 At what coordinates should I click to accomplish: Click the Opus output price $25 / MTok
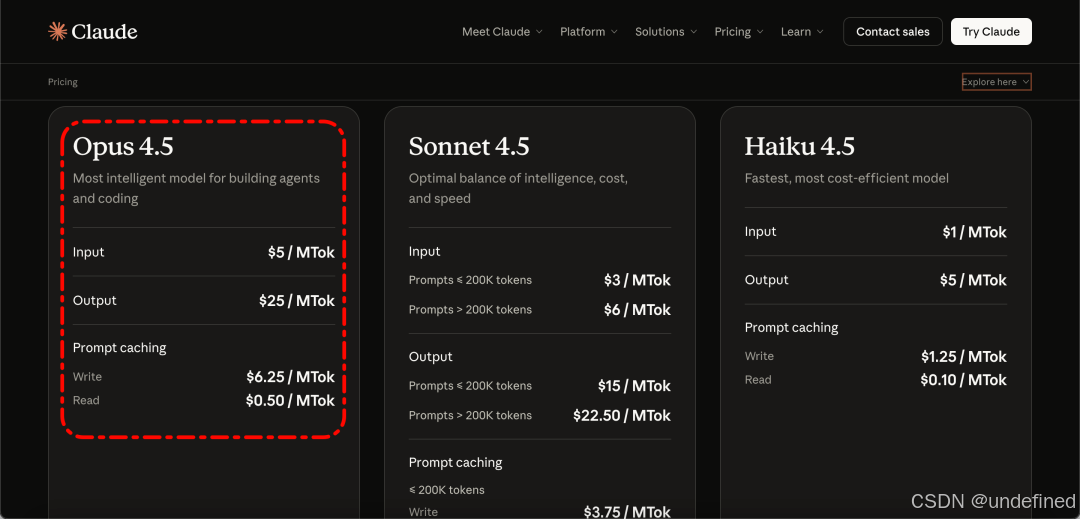point(297,301)
